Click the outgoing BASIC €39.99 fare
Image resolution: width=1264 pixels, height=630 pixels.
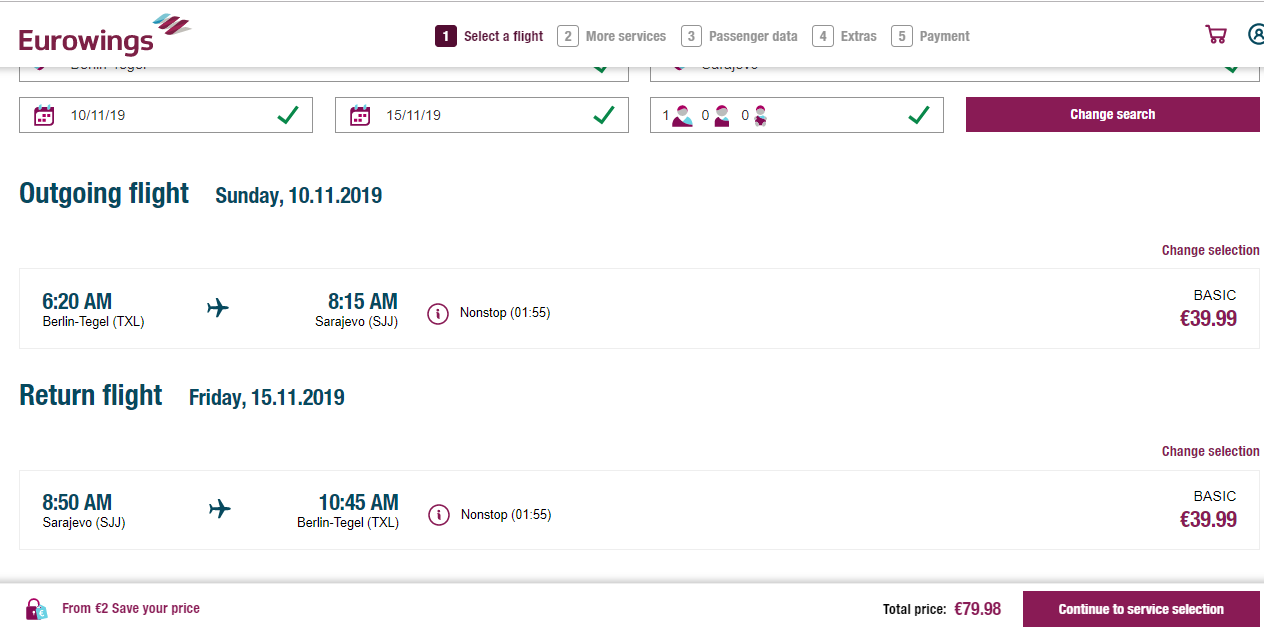(1208, 308)
